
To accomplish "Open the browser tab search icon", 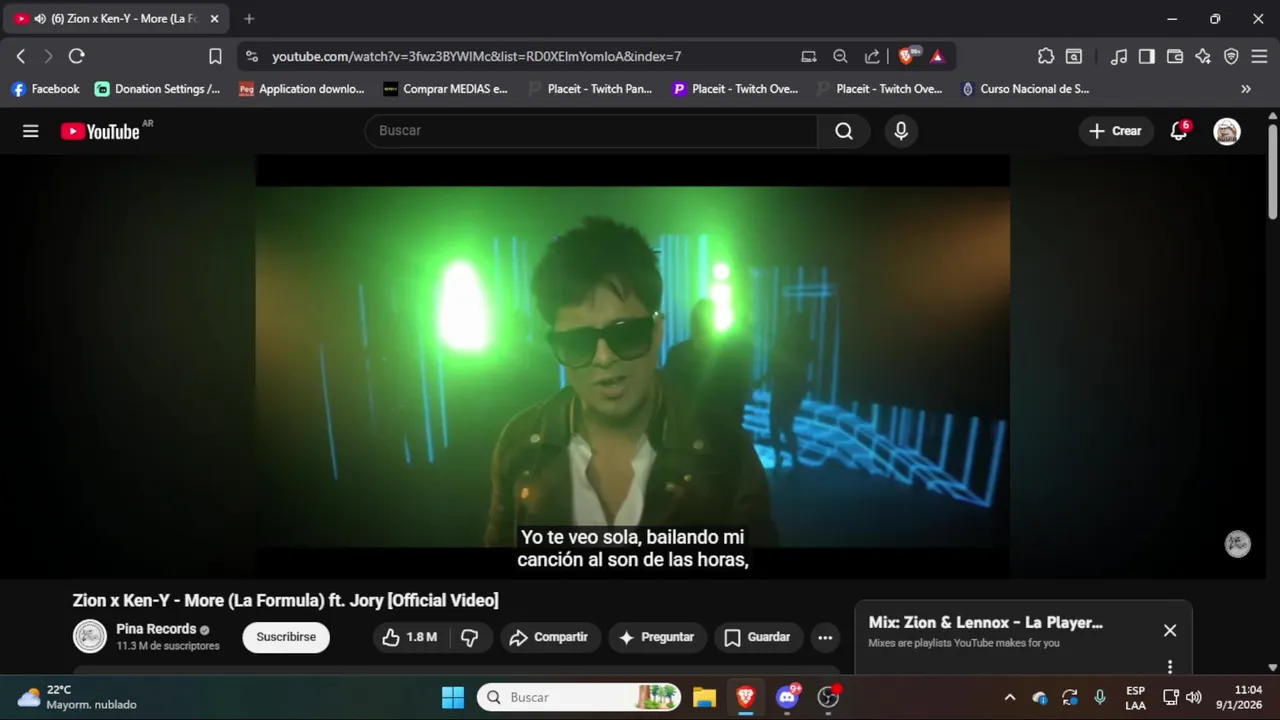I will point(1074,56).
